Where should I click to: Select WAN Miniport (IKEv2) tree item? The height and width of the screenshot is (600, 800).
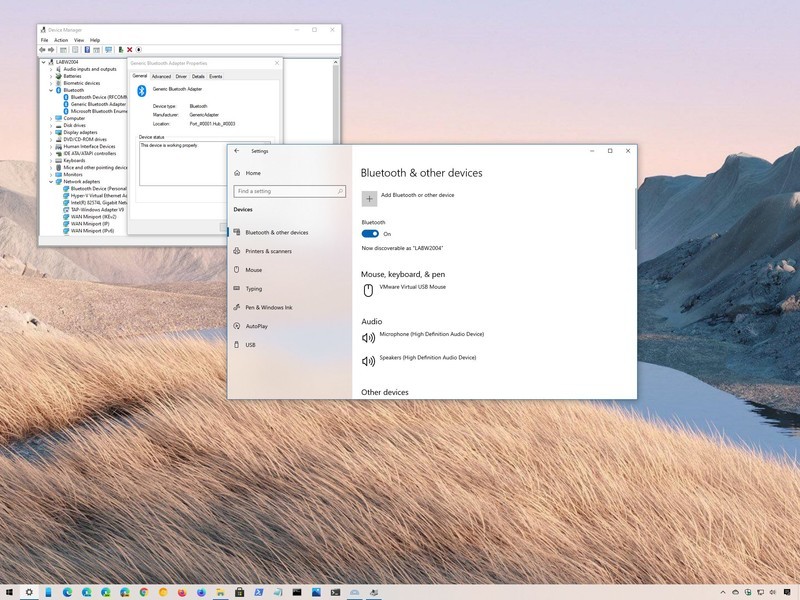93,217
